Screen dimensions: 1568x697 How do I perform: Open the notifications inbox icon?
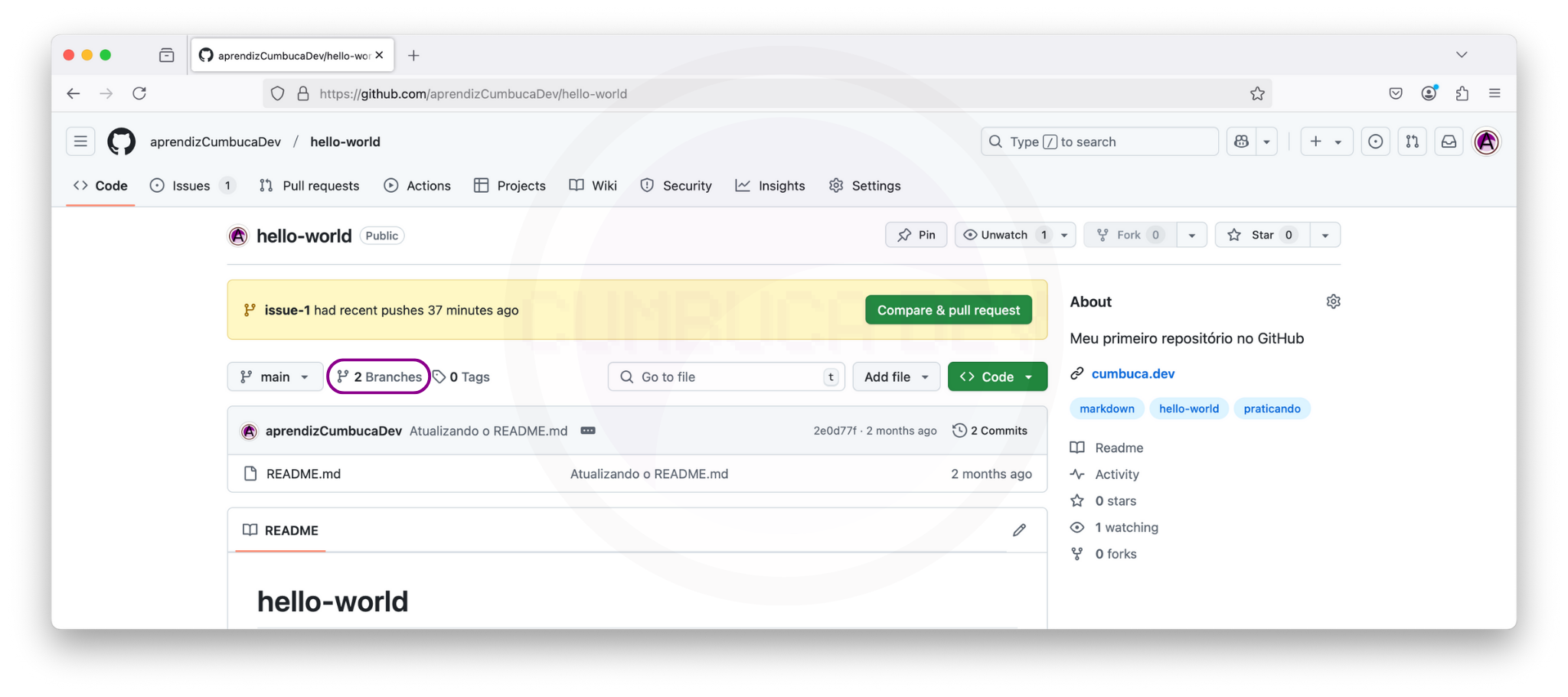pyautogui.click(x=1449, y=142)
